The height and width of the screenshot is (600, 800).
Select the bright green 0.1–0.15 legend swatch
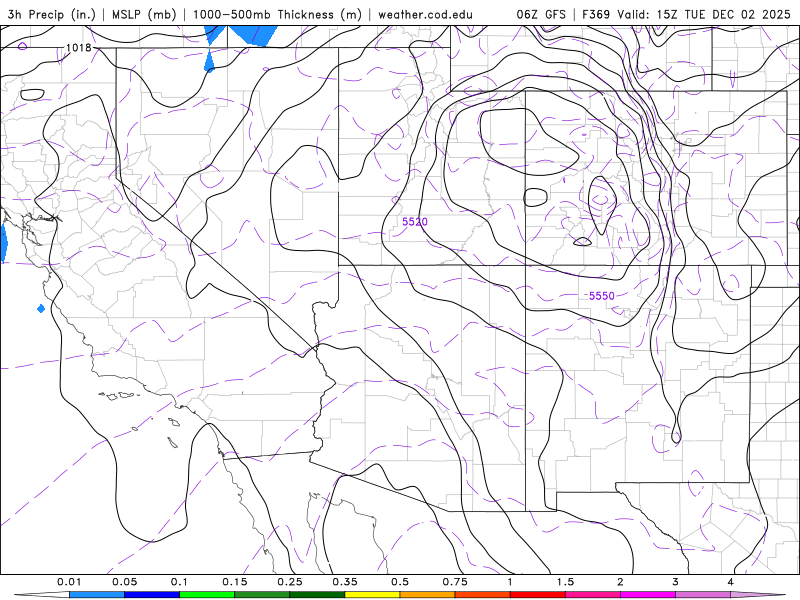tap(207, 595)
